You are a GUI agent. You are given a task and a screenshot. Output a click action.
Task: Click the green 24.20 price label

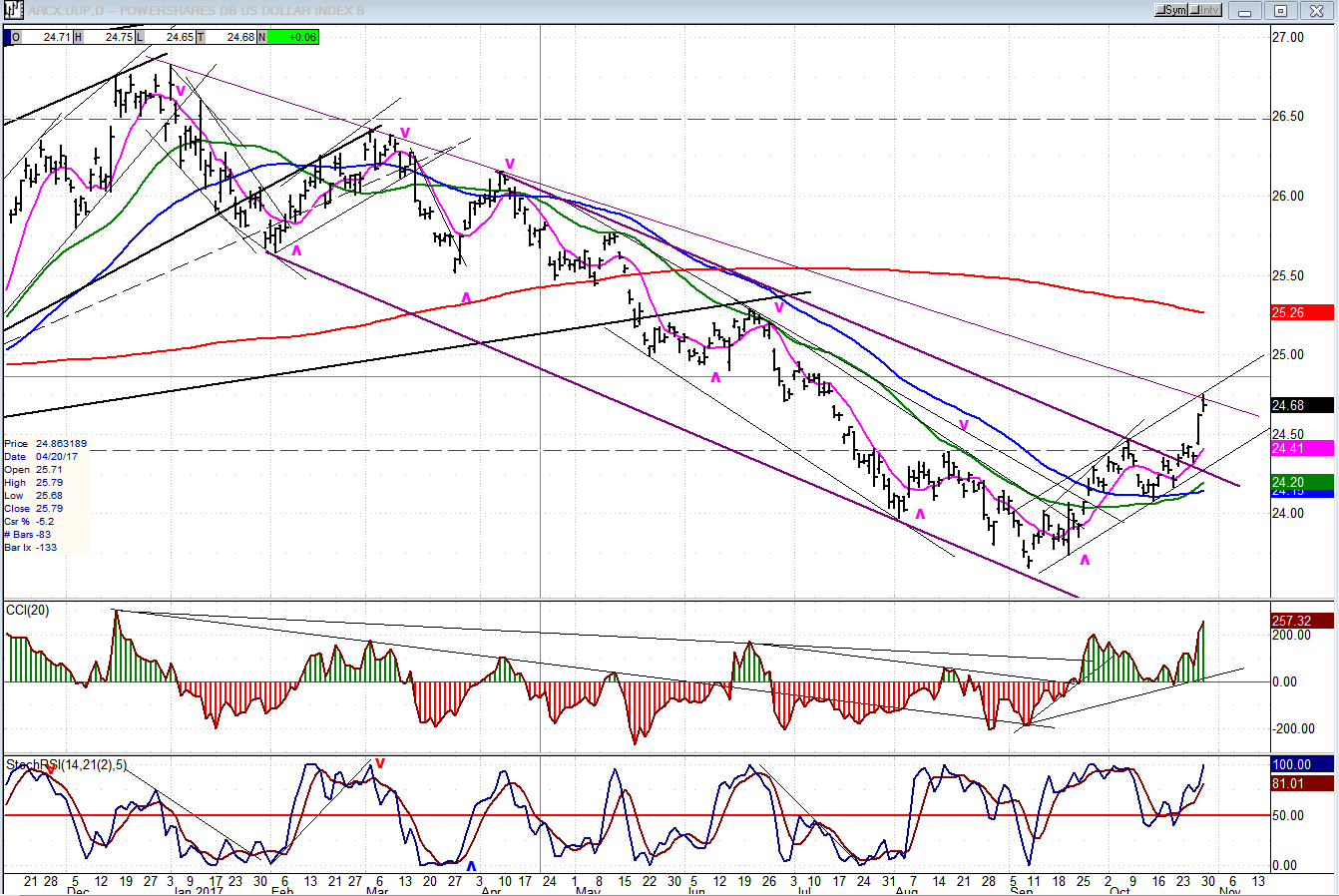coord(1302,482)
